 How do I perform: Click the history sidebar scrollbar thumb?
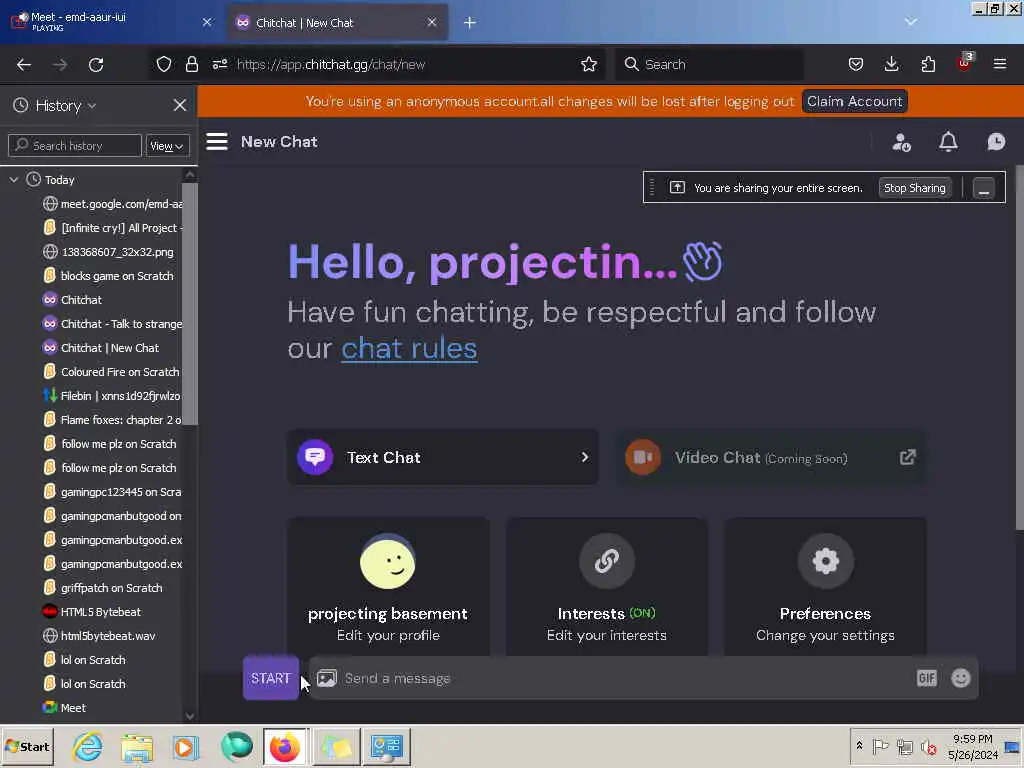(189, 304)
